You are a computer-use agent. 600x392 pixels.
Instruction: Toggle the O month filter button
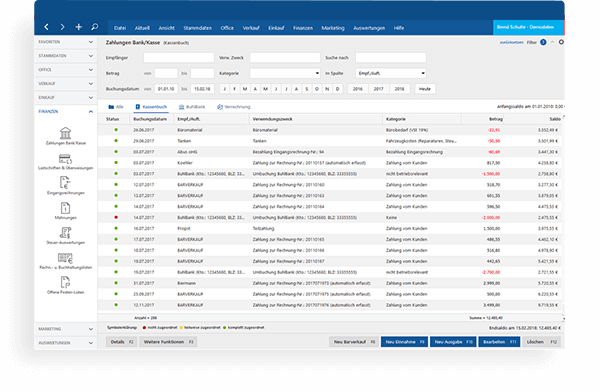317,89
